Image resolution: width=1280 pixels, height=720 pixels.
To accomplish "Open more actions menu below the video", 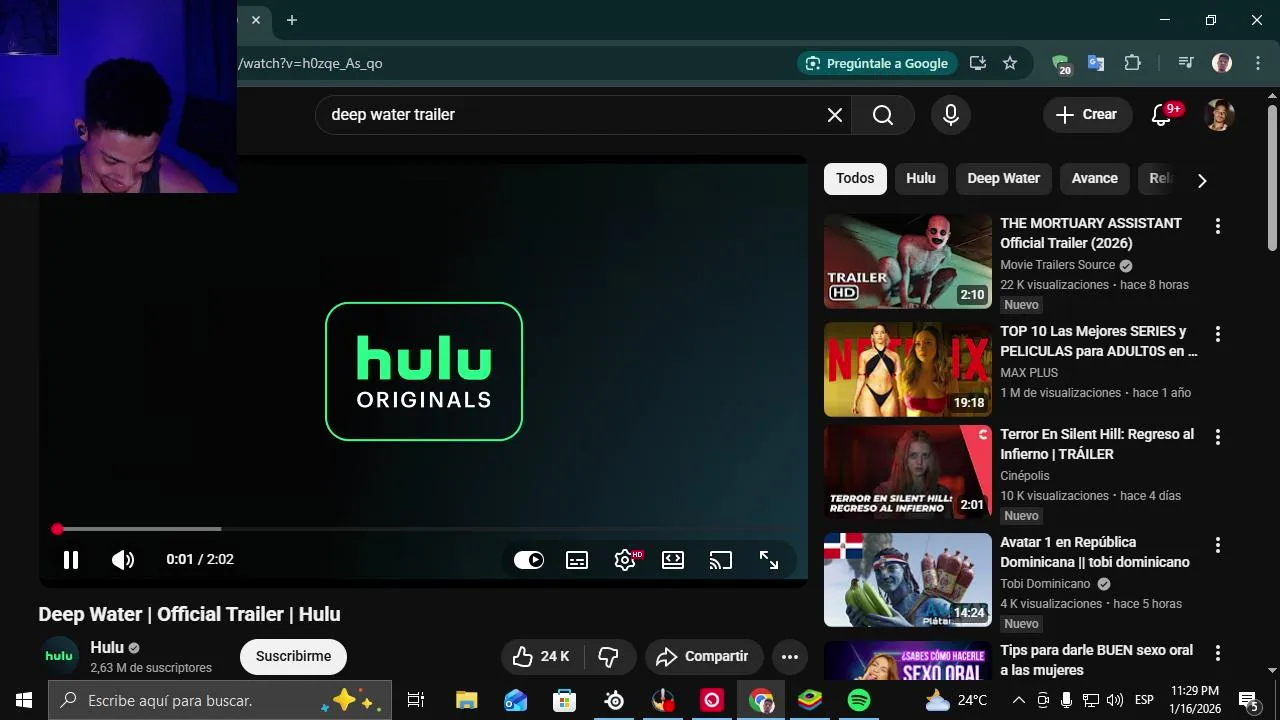I will coord(789,657).
